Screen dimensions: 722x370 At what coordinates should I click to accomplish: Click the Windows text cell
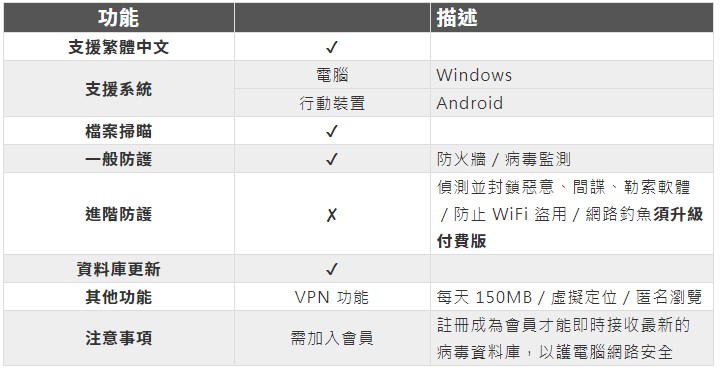coord(474,75)
